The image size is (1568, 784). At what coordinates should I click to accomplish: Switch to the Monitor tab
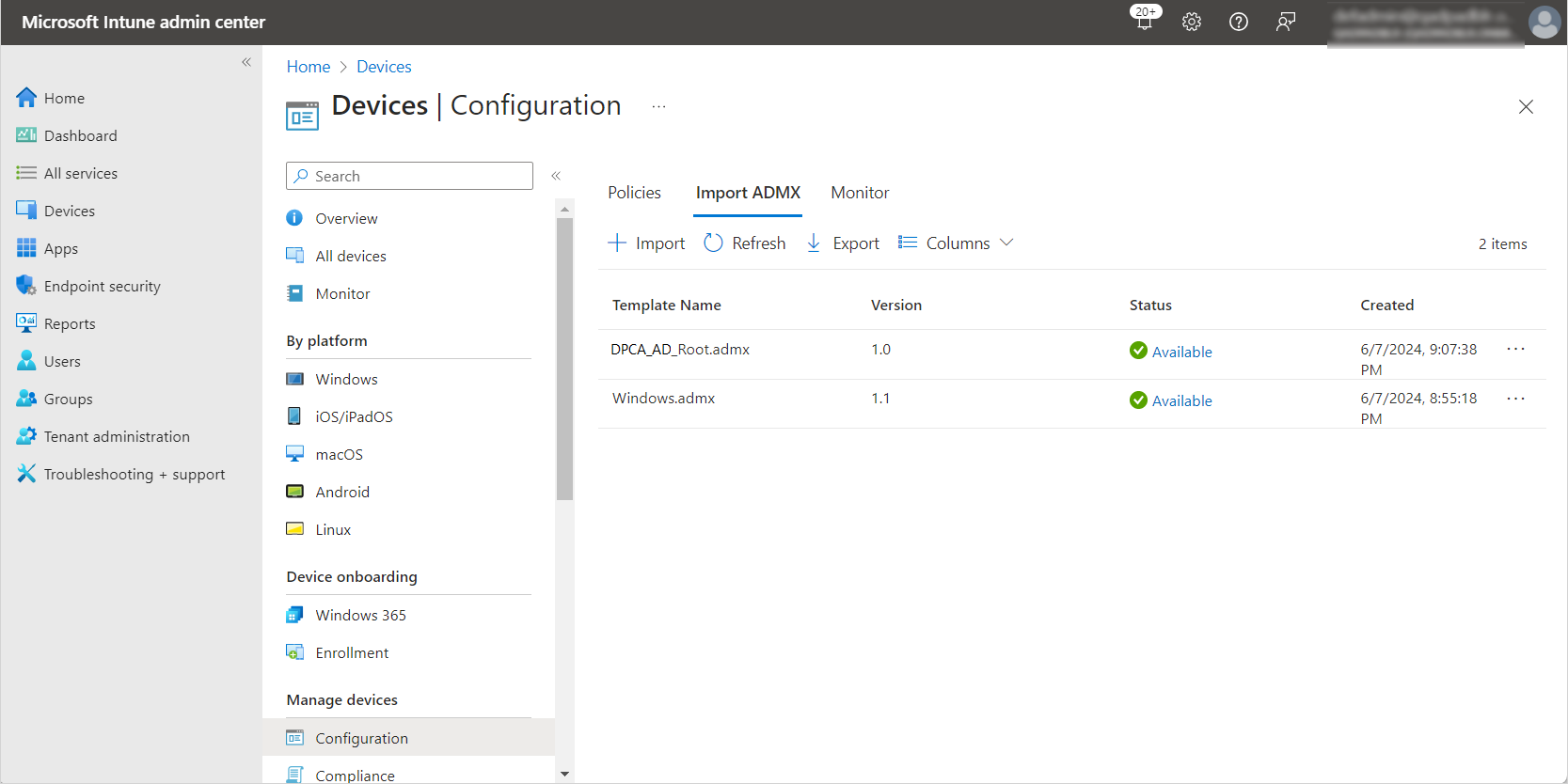click(x=860, y=193)
